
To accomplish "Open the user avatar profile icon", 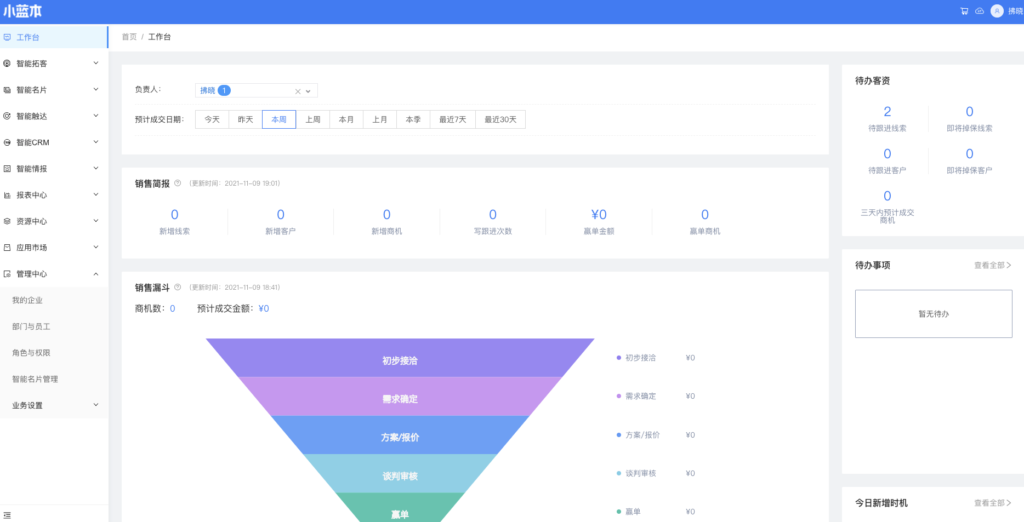I will click(996, 11).
